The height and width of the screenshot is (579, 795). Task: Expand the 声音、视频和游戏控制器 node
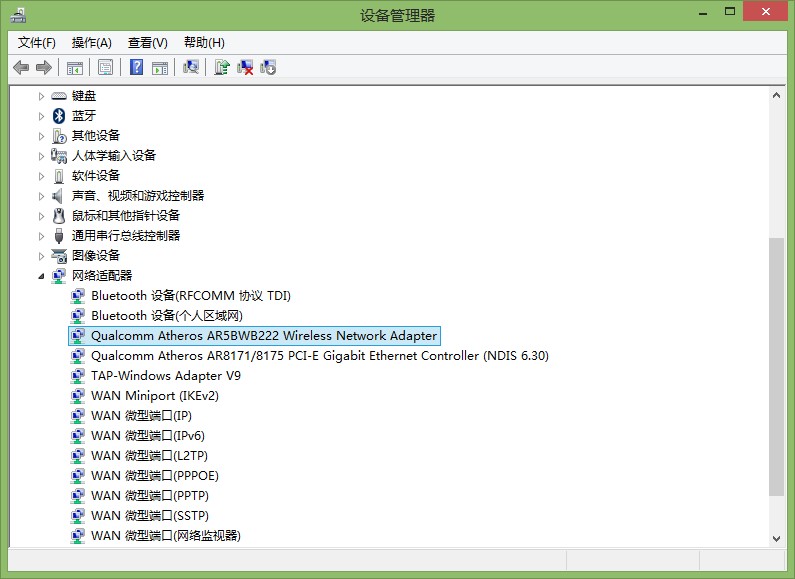(x=41, y=196)
